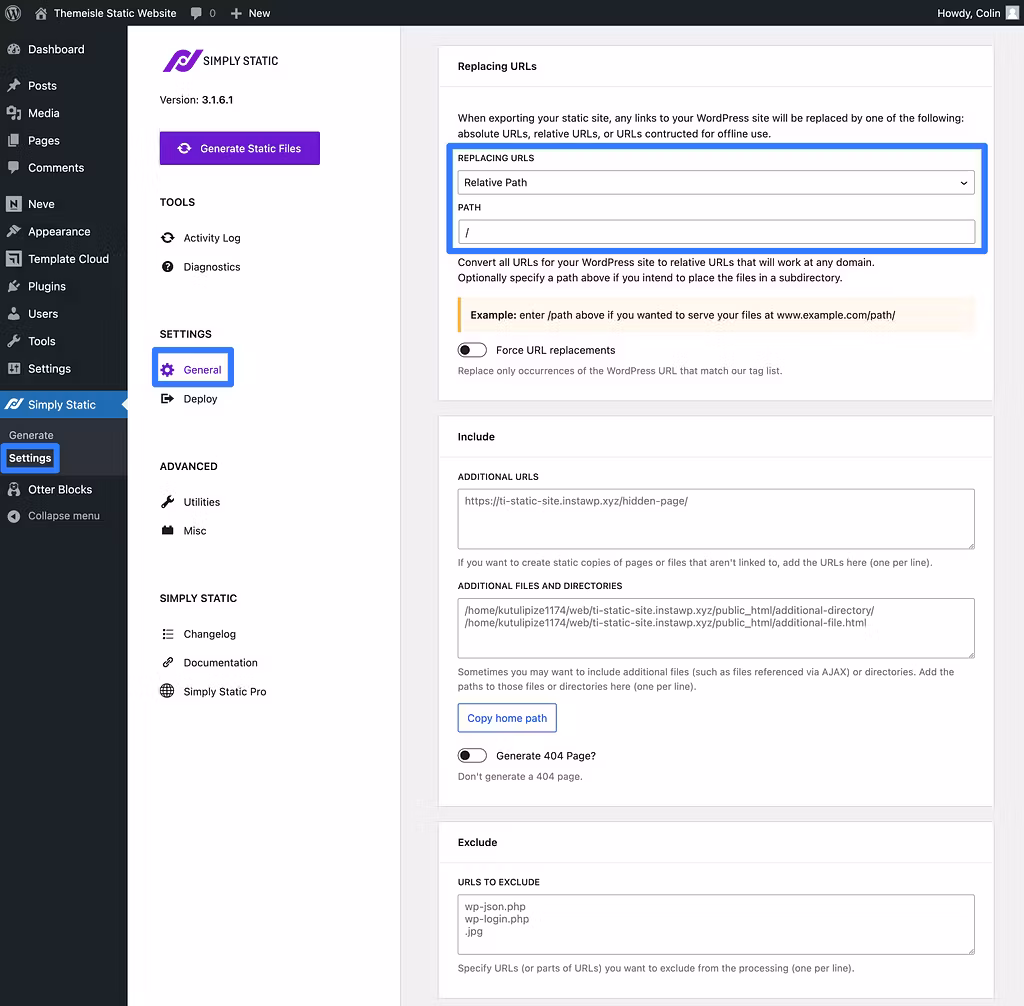Collapse the admin menu
This screenshot has width=1024, height=1006.
(64, 516)
